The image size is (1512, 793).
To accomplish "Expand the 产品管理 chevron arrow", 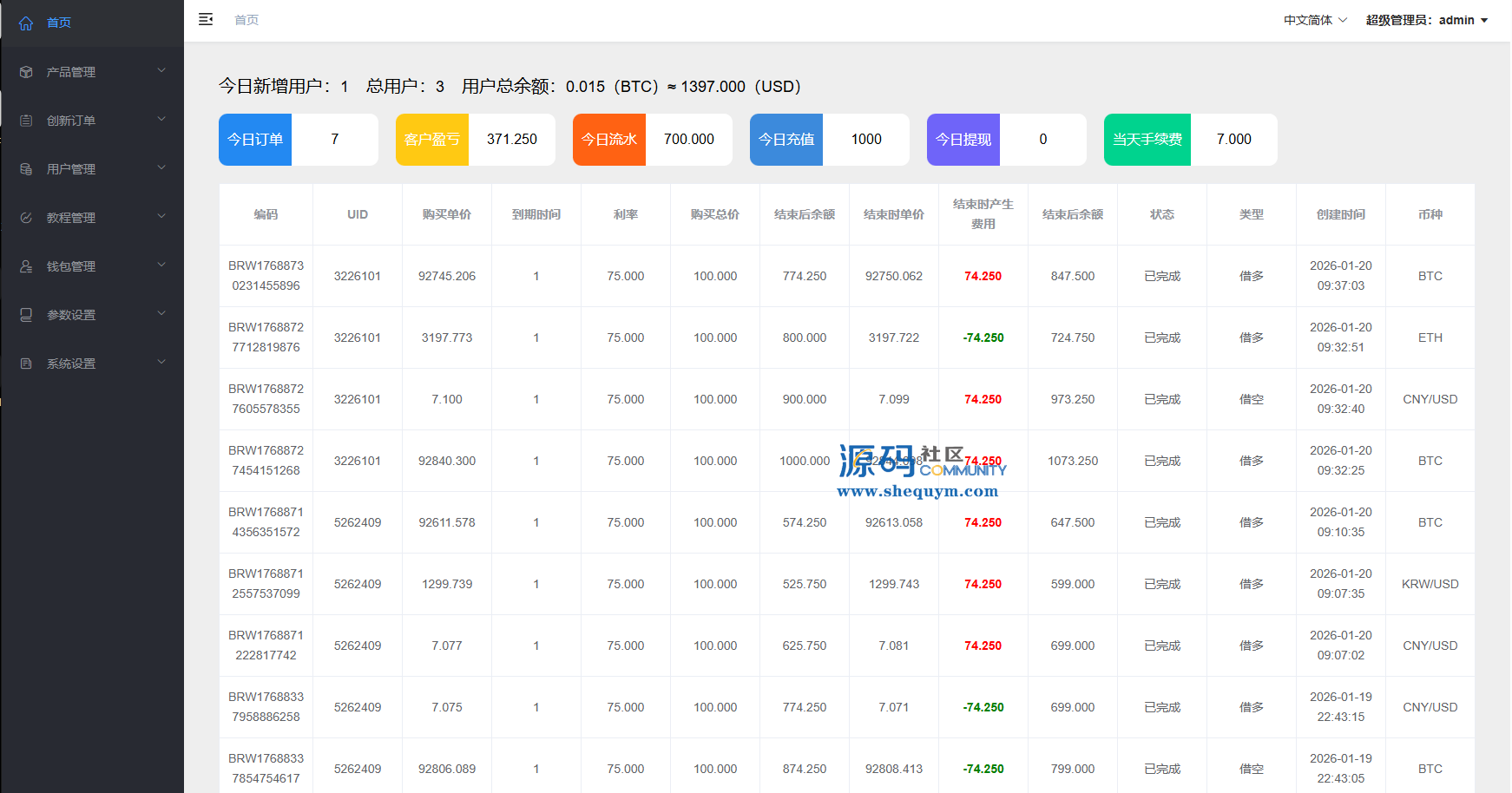I will click(161, 70).
